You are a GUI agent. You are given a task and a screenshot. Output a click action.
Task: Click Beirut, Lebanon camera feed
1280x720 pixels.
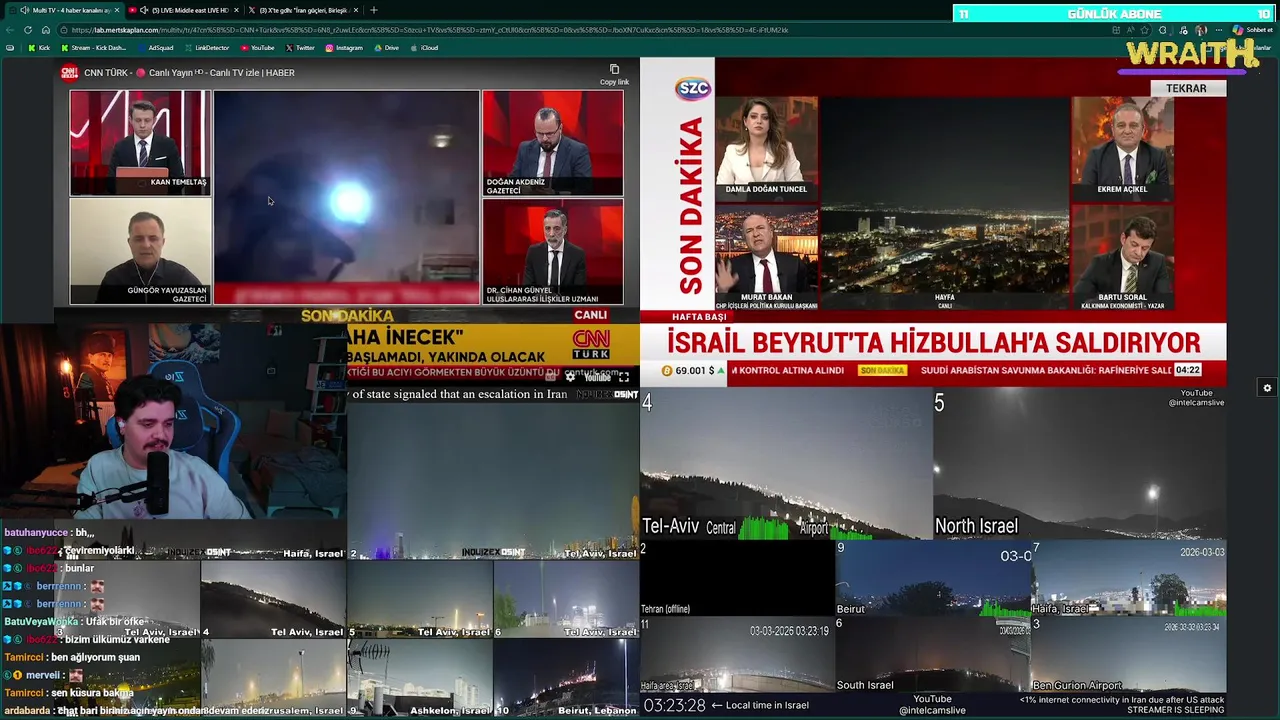click(x=566, y=678)
